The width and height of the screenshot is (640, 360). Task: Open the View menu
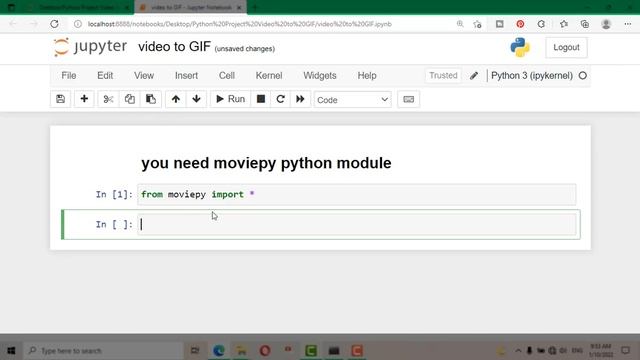click(144, 76)
